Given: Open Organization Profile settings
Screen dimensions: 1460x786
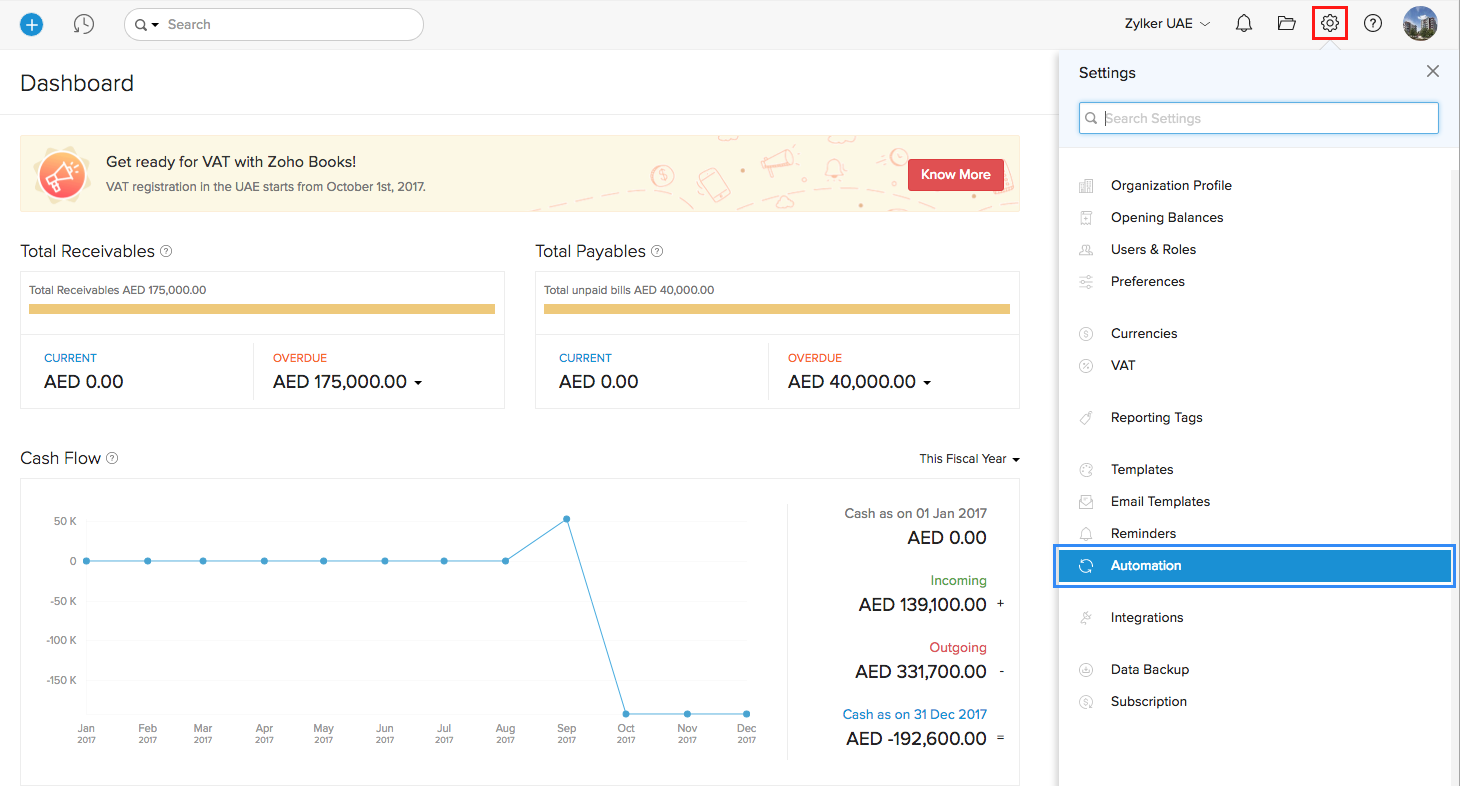Looking at the screenshot, I should 1171,186.
